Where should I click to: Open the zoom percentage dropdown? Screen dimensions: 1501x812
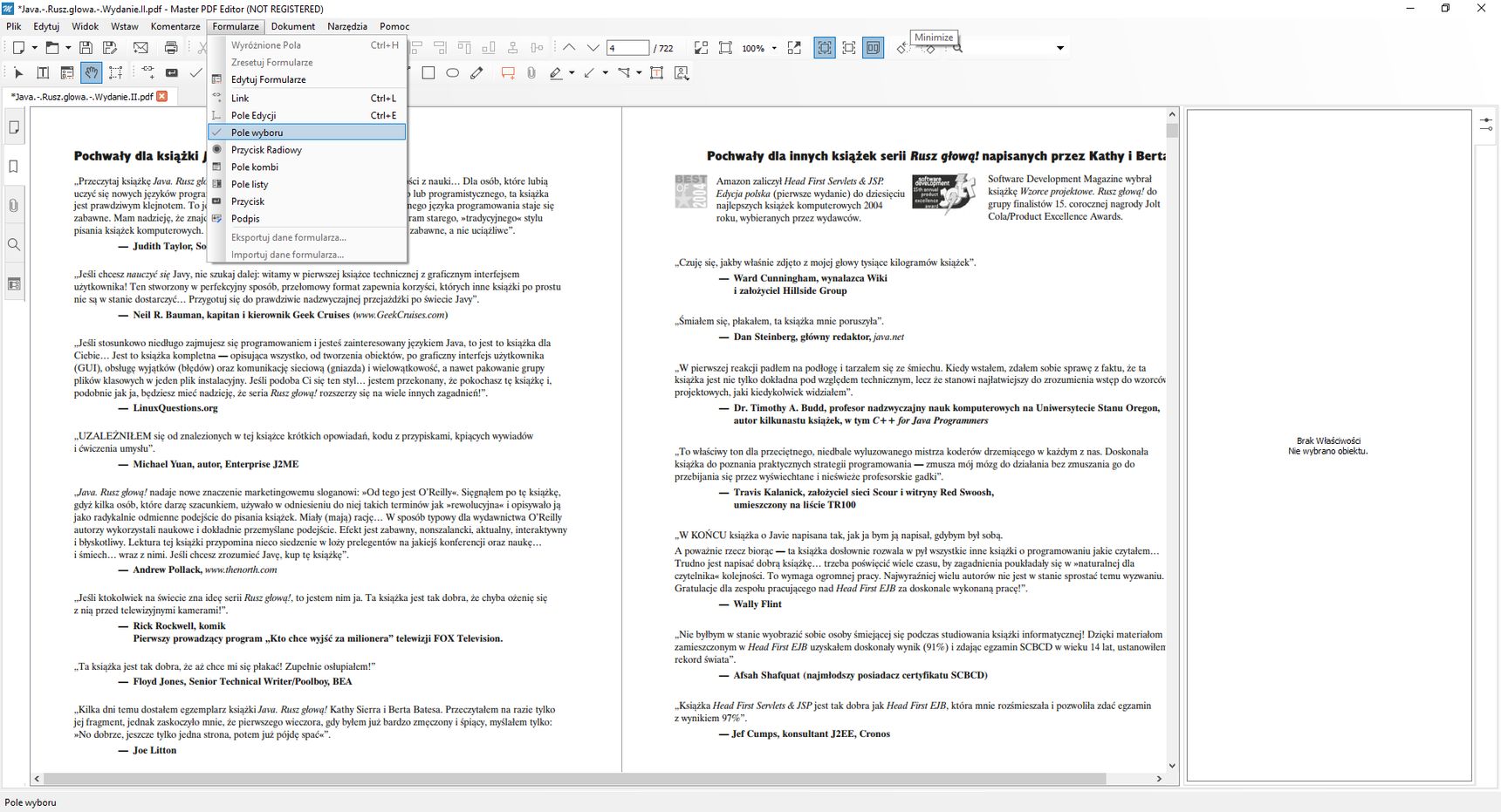[774, 48]
